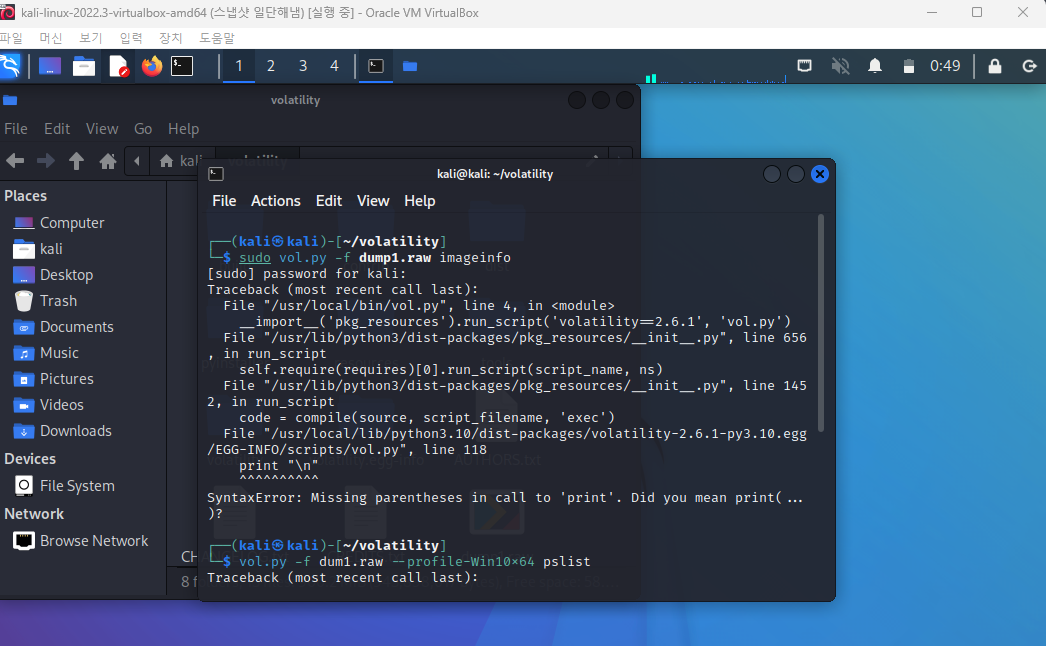Screen dimensions: 1046x646
Task: Switch to workspace 4
Action: (x=334, y=66)
